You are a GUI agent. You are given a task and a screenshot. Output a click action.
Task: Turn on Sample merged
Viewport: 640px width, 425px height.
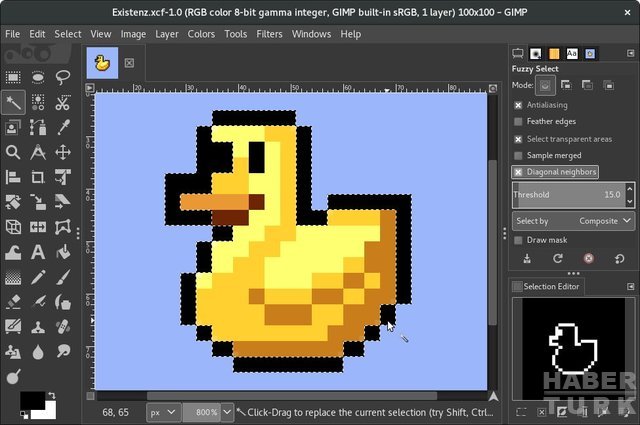point(518,156)
